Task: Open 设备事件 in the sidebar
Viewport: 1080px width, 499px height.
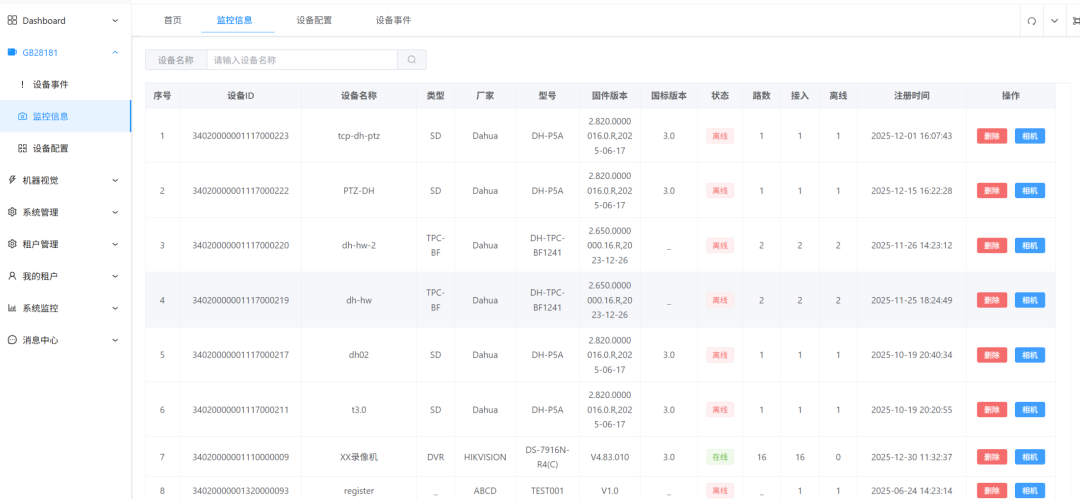Action: 50,84
